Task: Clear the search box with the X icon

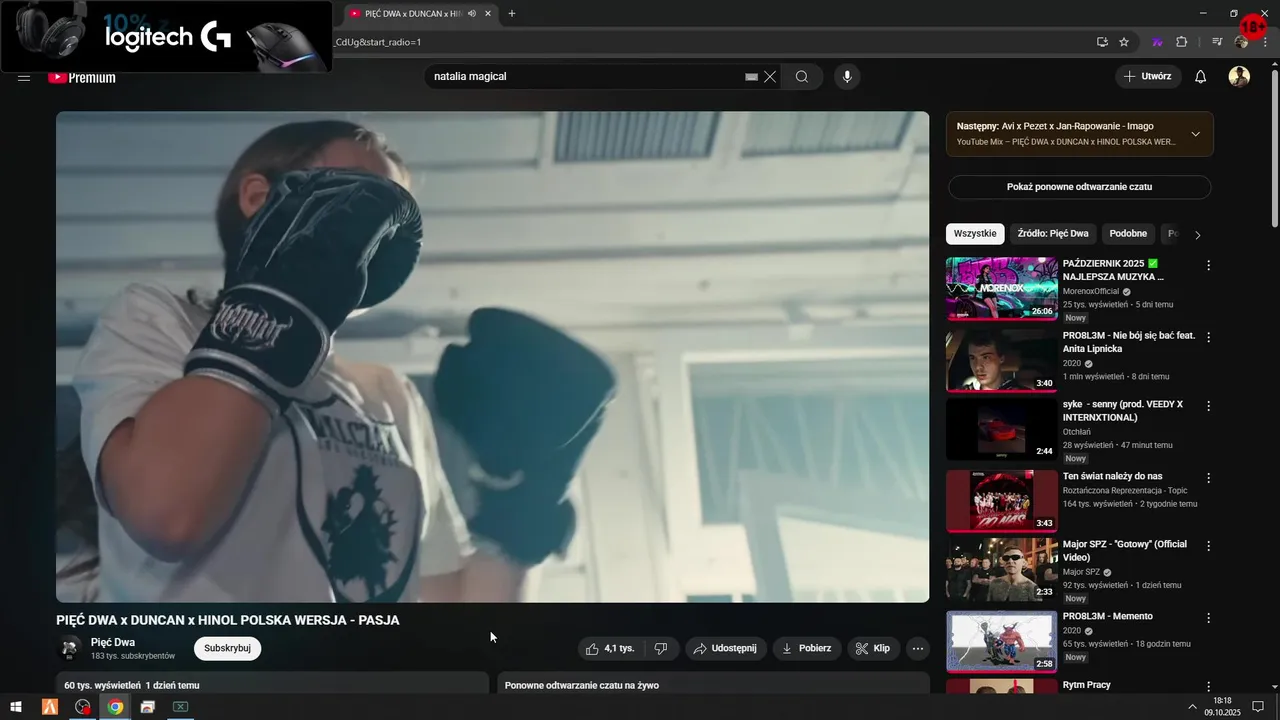Action: 770,77
